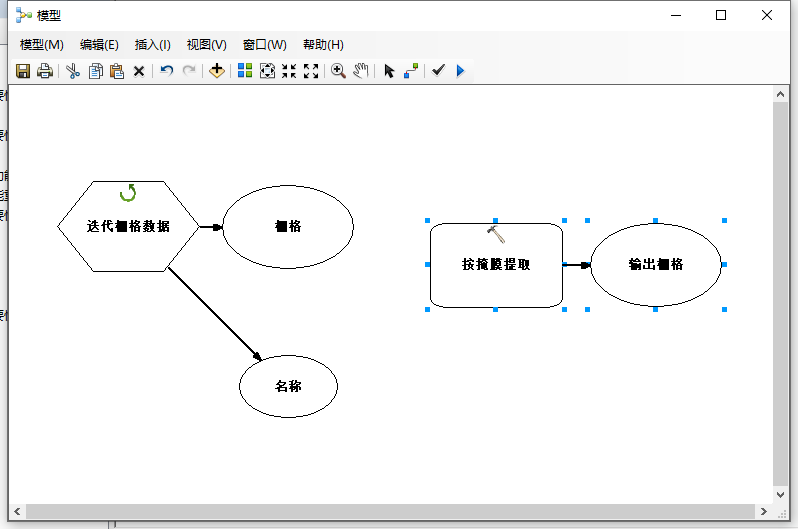798x529 pixels.
Task: Open the 编辑(E) menu
Action: (x=99, y=45)
